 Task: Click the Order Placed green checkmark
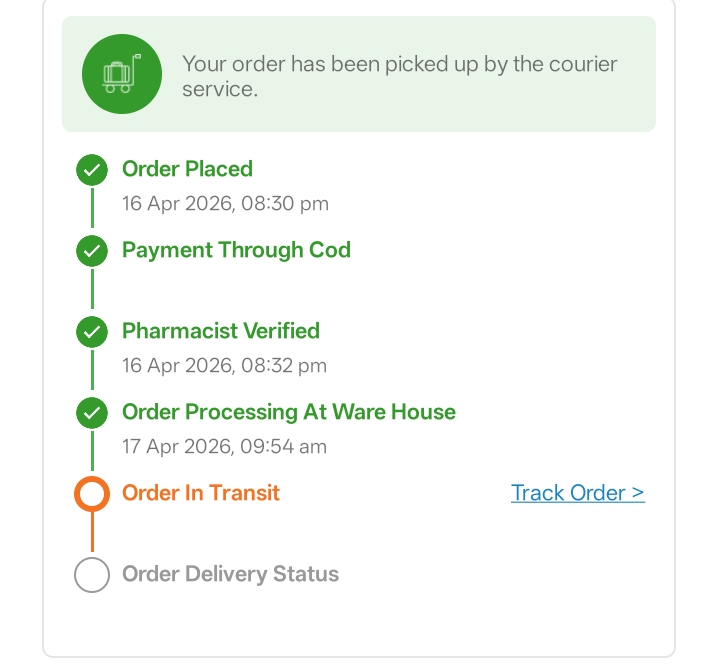pos(92,170)
